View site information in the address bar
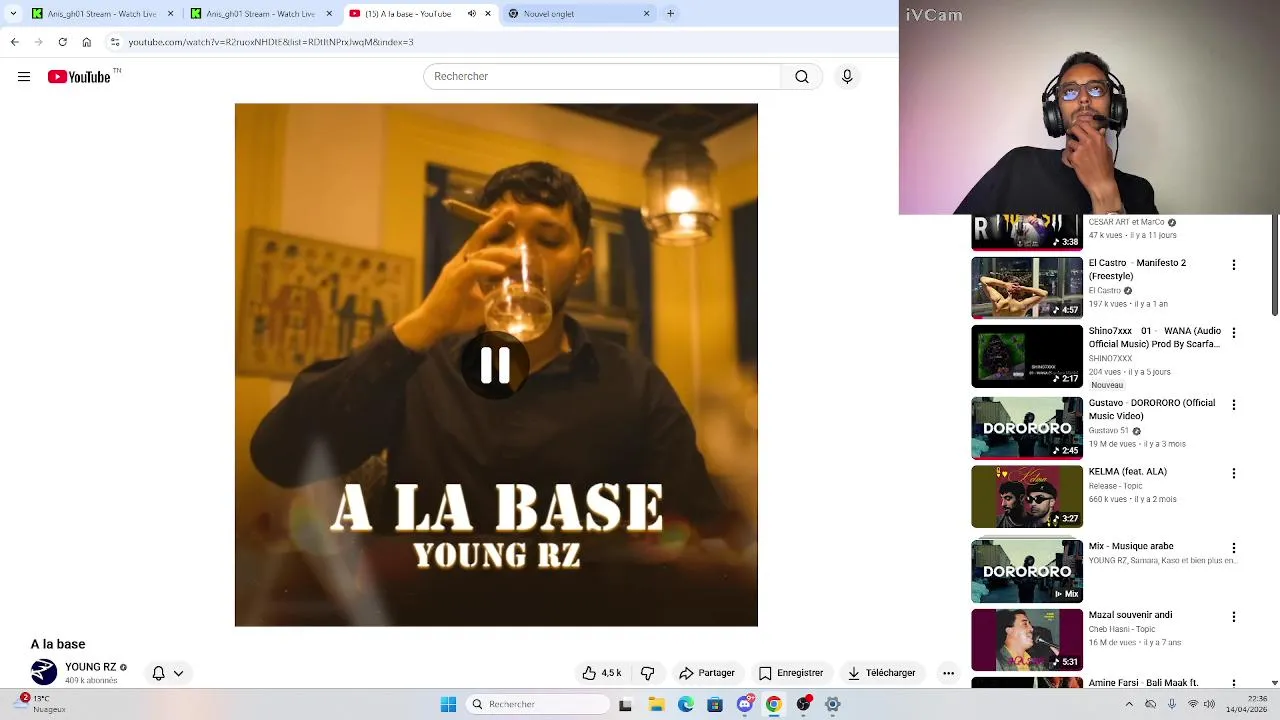The image size is (1280, 720). click(x=115, y=42)
